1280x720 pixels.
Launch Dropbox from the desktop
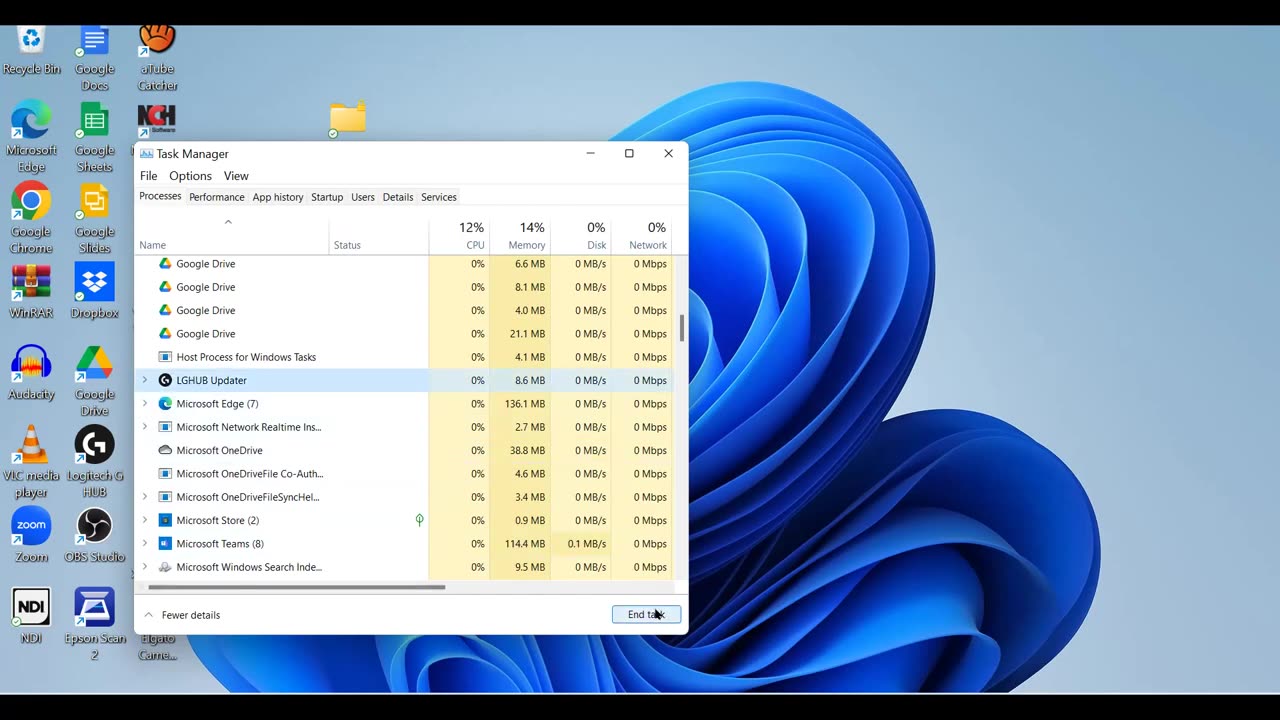(94, 291)
